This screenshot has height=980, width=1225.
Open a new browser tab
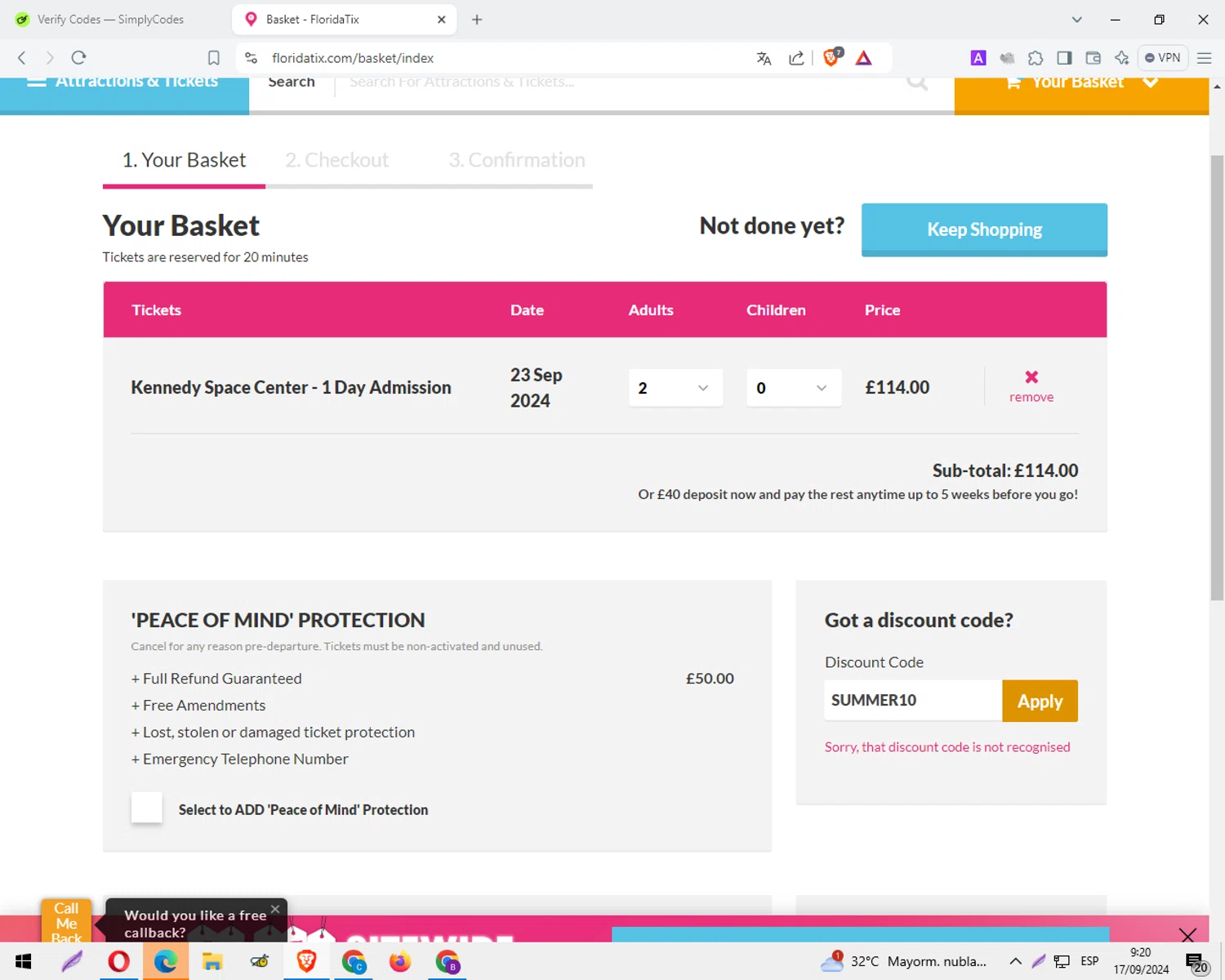(x=477, y=20)
